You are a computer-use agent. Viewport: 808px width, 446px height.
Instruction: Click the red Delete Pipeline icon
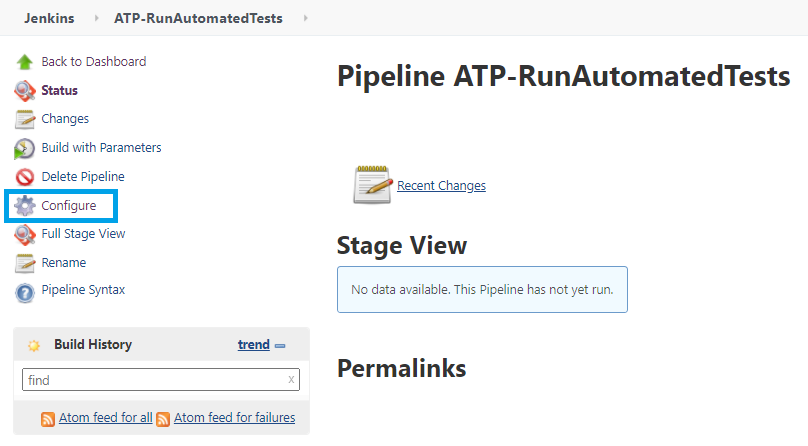pos(24,177)
